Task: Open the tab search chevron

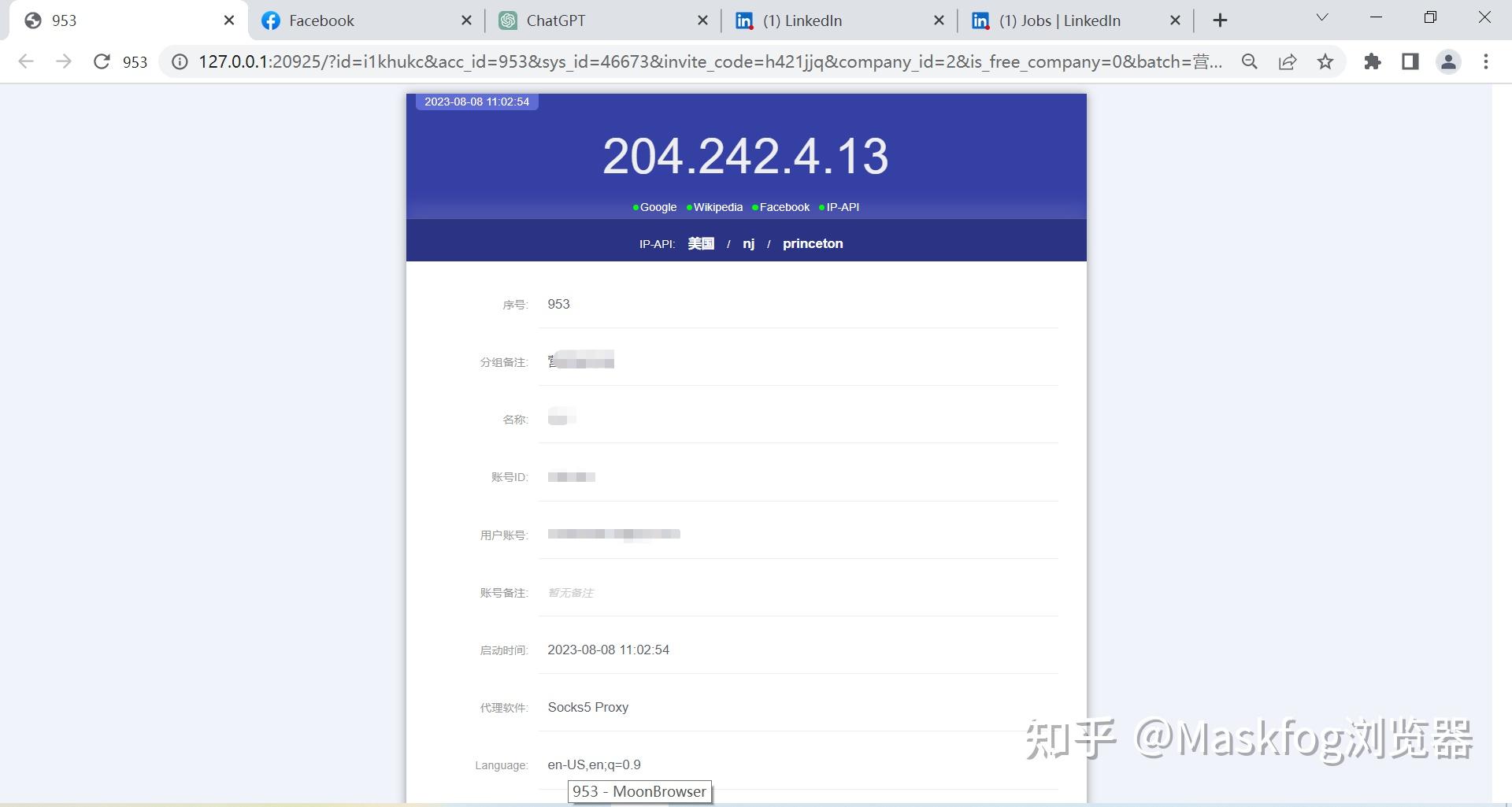Action: [x=1321, y=17]
